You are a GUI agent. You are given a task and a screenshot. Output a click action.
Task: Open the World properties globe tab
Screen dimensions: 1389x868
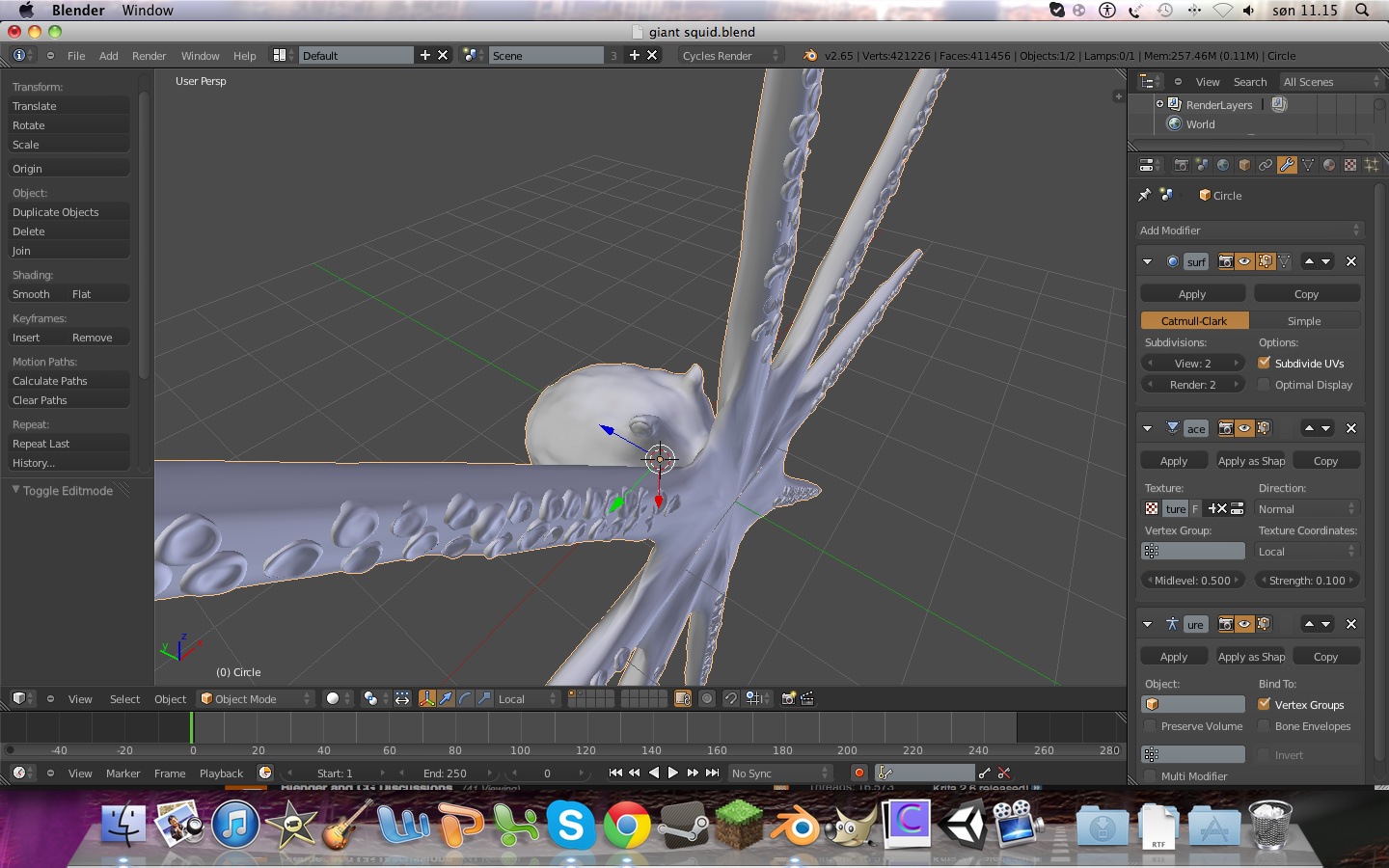click(1223, 165)
